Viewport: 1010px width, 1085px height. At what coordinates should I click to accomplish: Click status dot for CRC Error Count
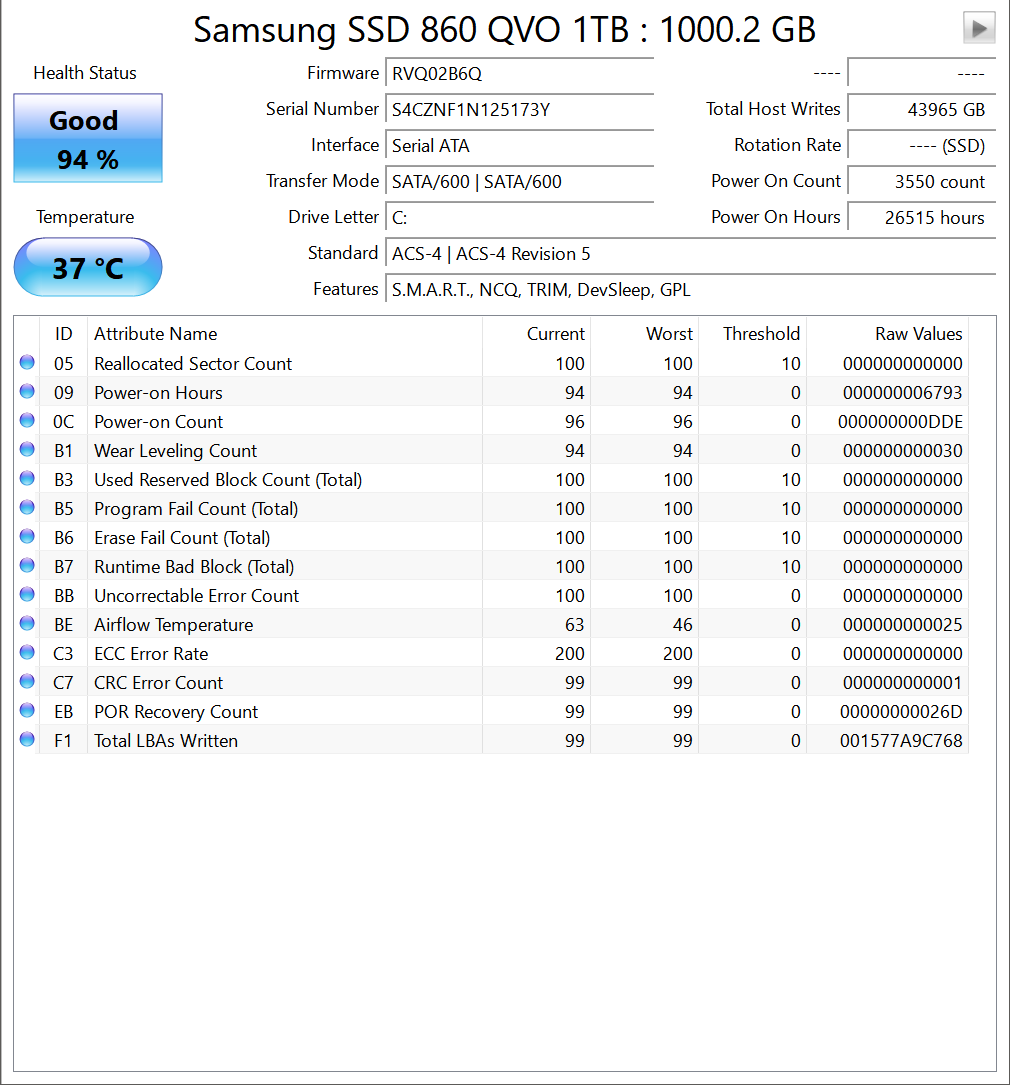(27, 682)
